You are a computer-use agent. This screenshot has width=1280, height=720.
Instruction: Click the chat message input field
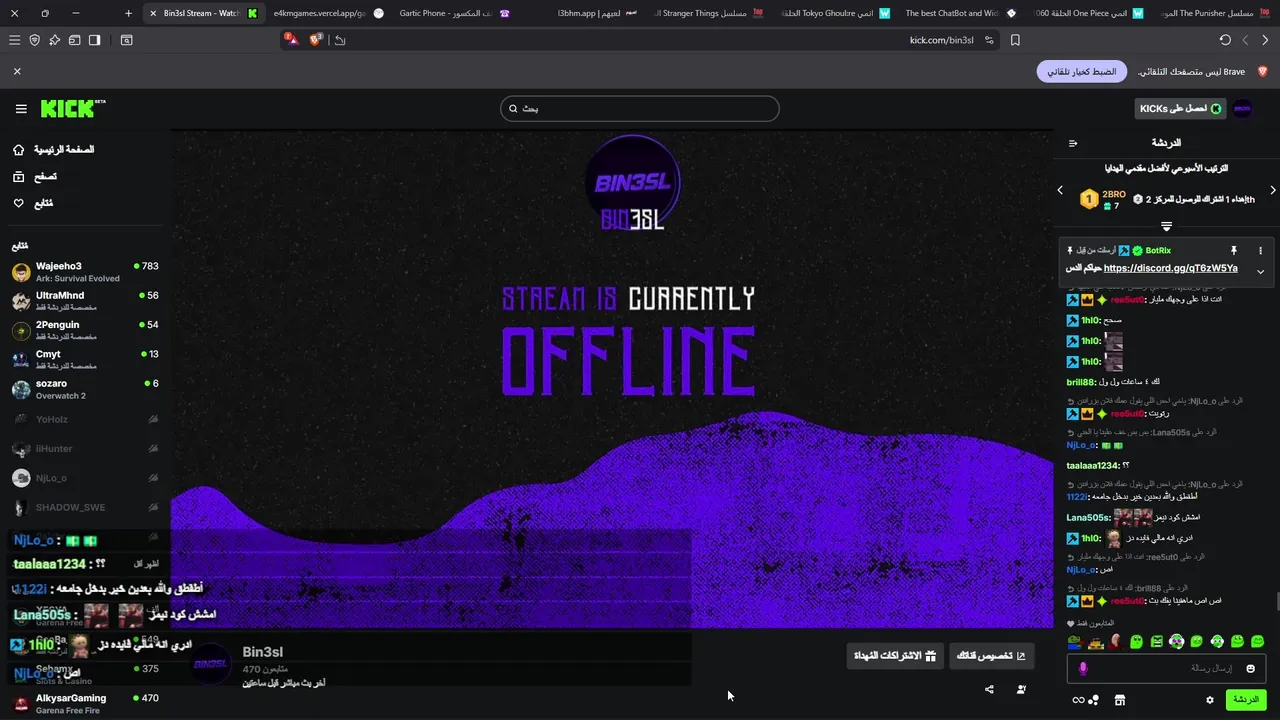point(1167,668)
